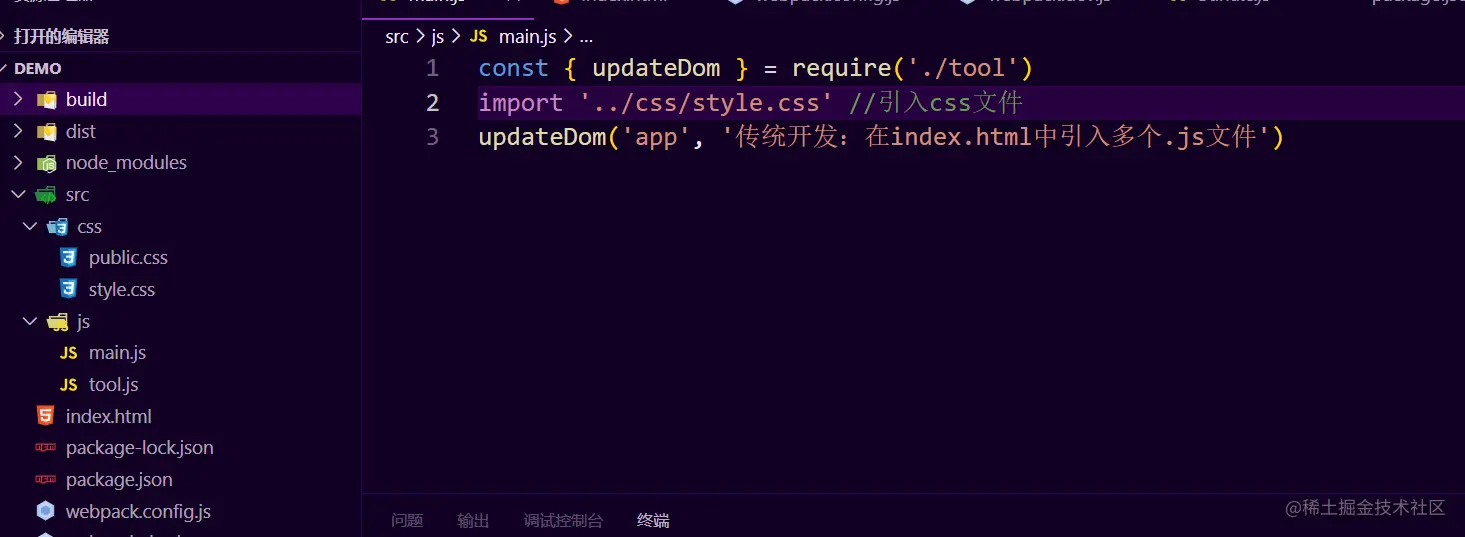Click the css folder icon
Screen dimensions: 1465x537
point(58,227)
